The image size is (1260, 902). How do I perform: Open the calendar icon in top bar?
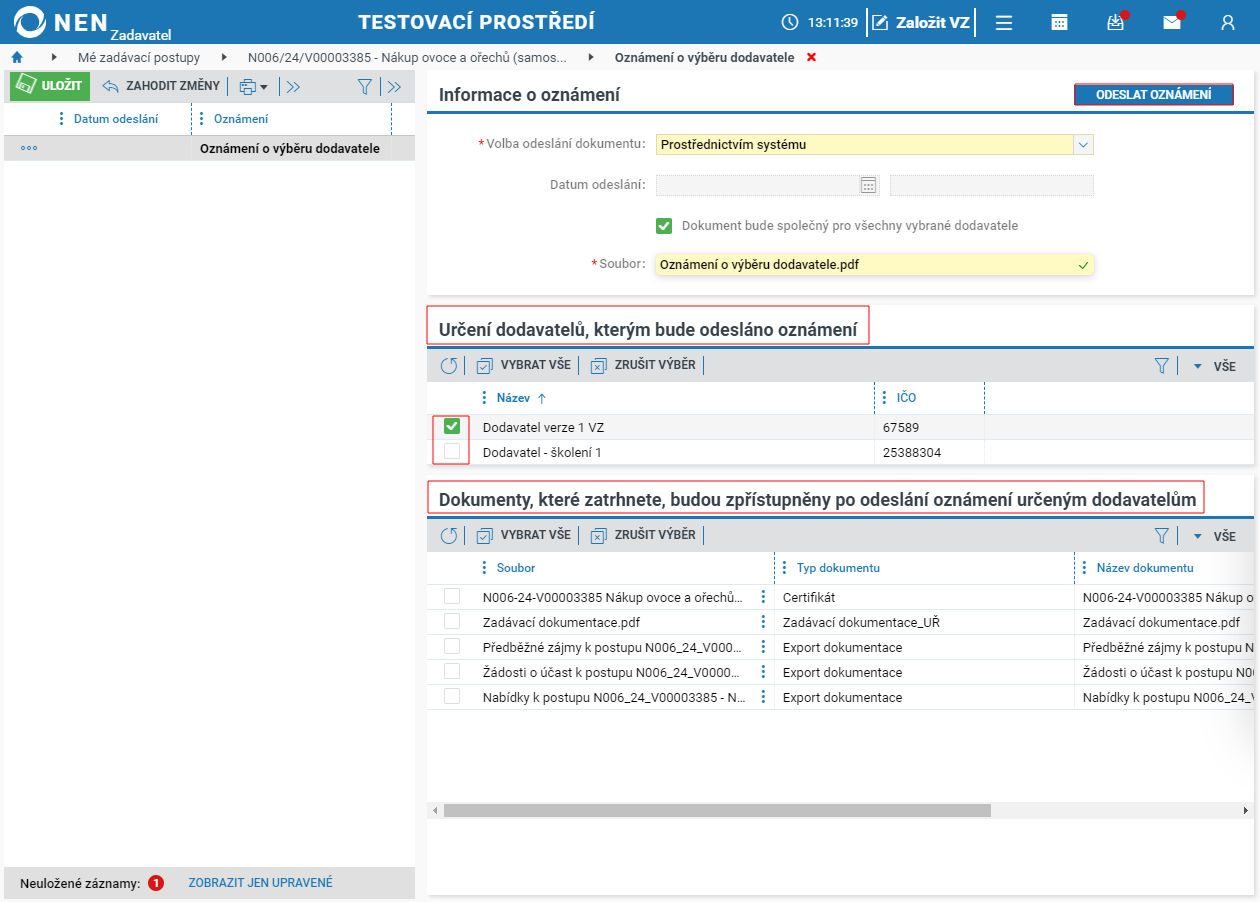pyautogui.click(x=1059, y=22)
